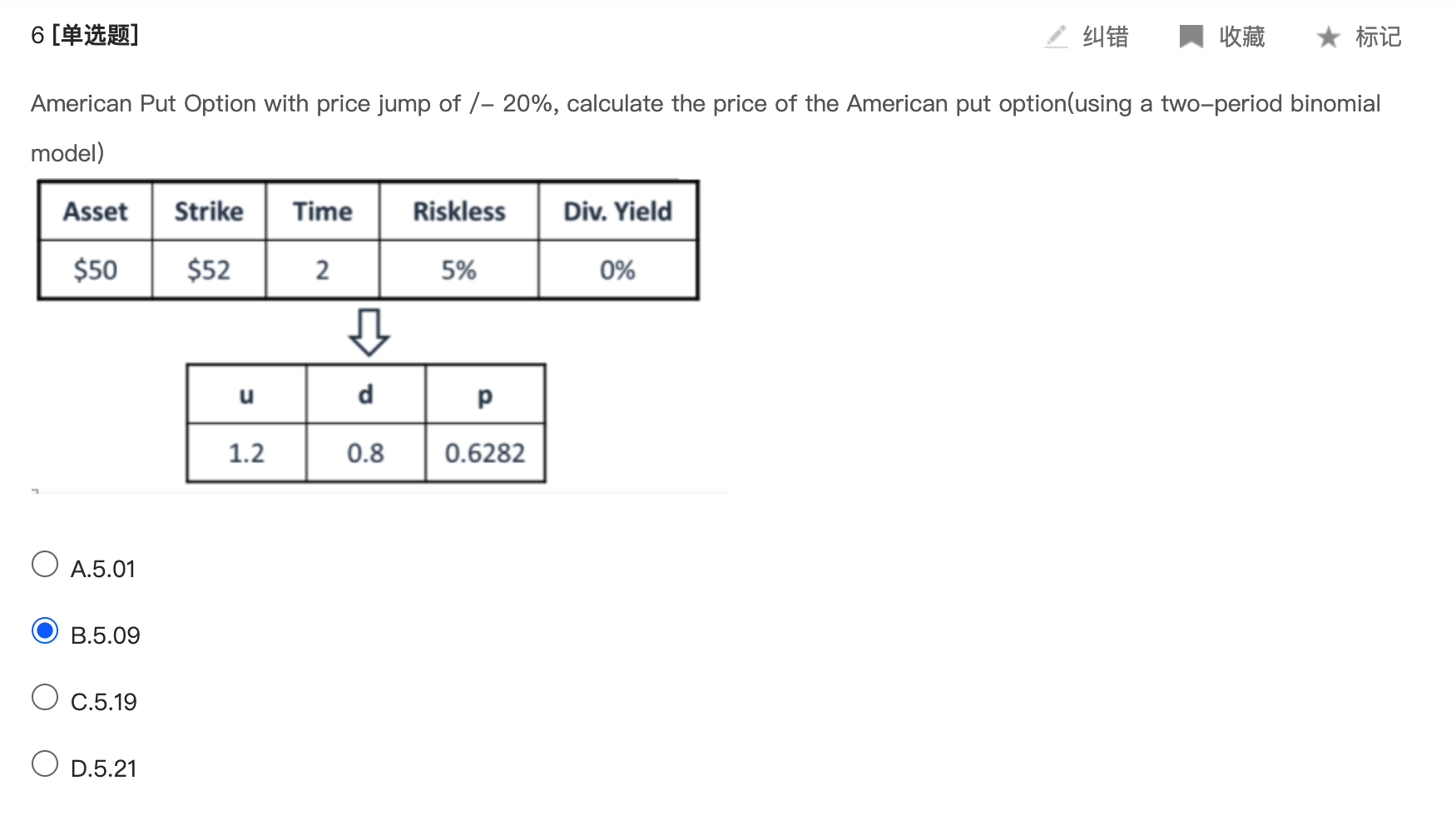Click answer label A.5.01
The width and height of the screenshot is (1456, 825).
103,569
